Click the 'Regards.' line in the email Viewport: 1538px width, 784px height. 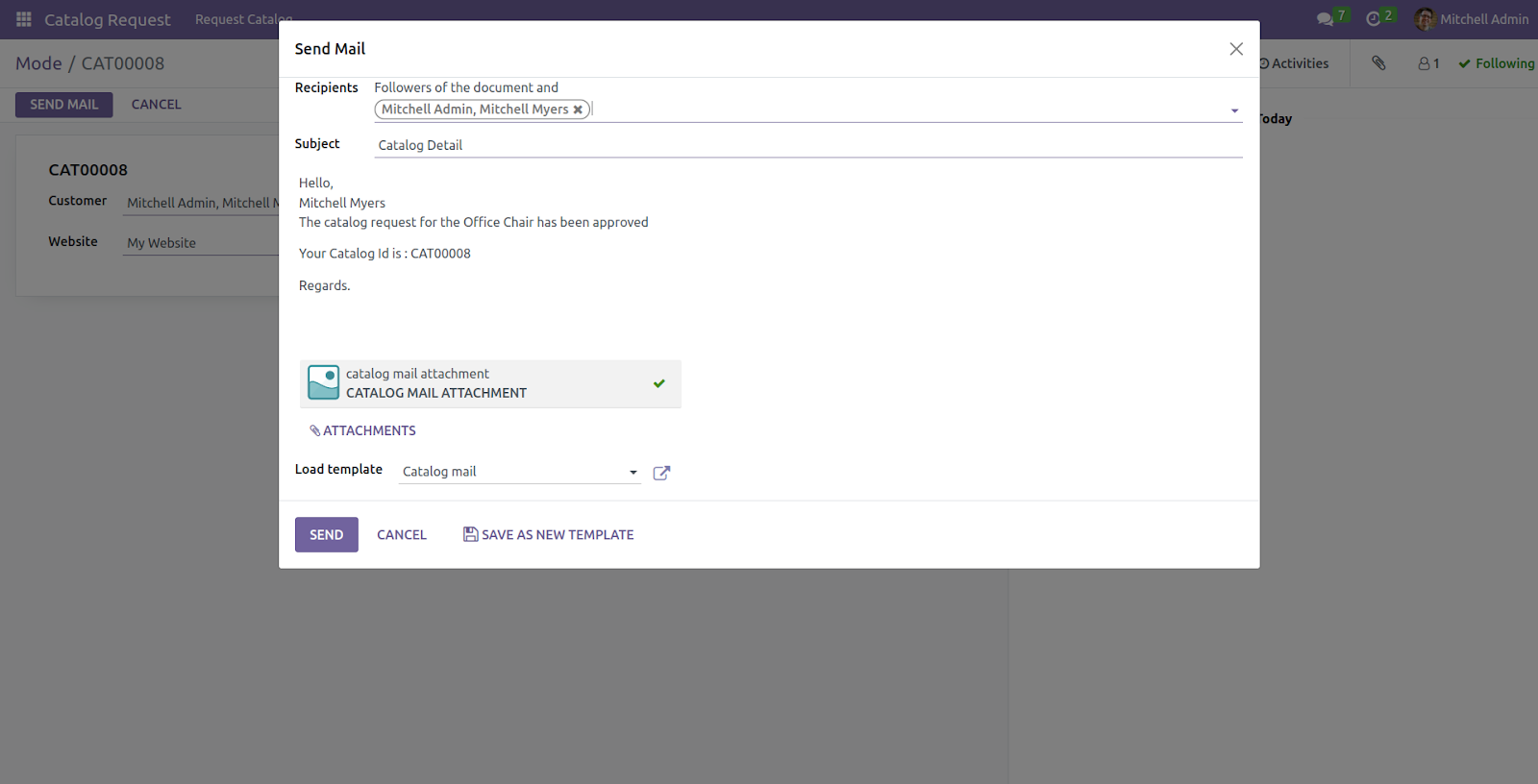325,285
